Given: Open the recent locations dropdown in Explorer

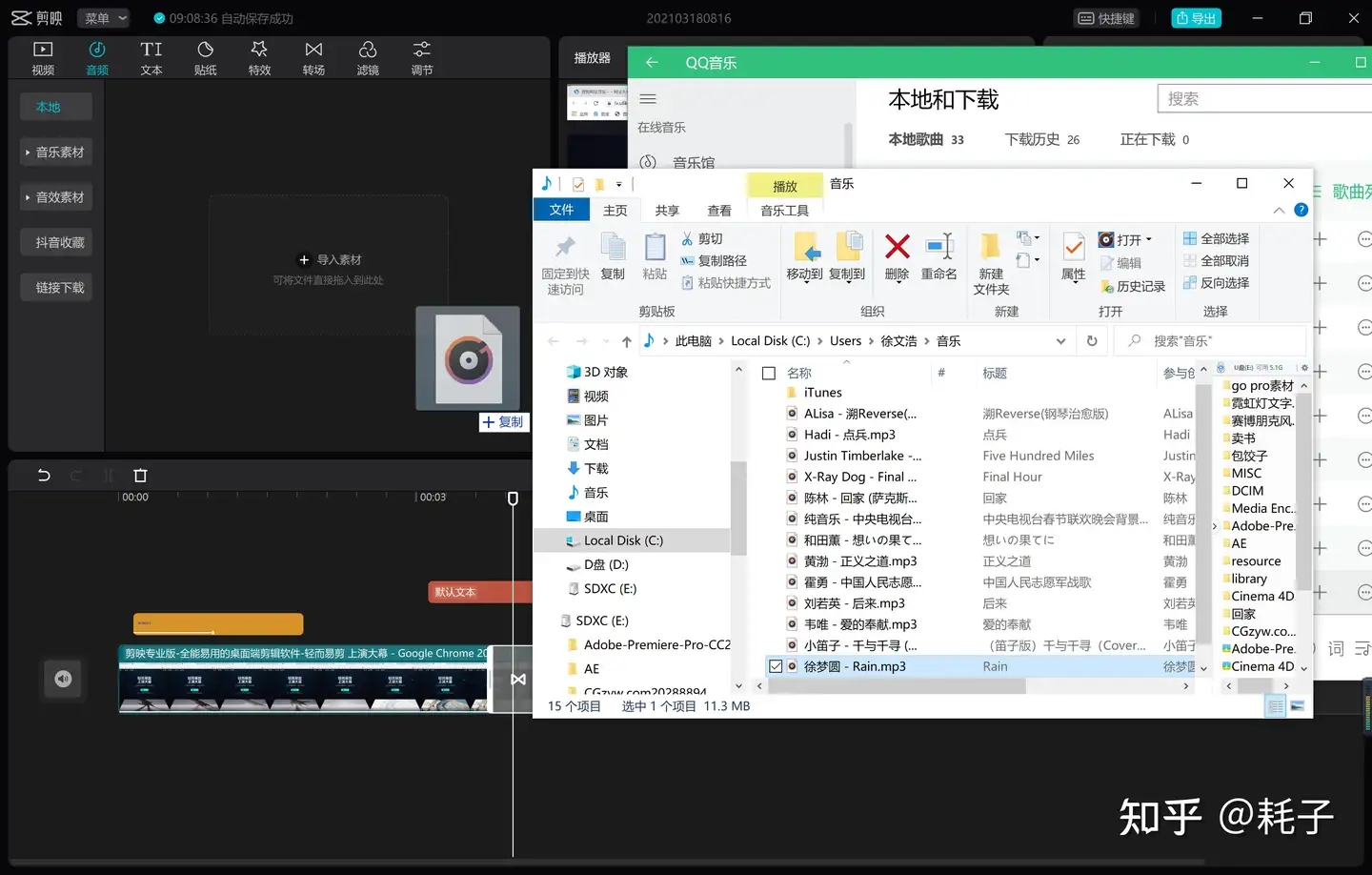Looking at the screenshot, I should [606, 341].
